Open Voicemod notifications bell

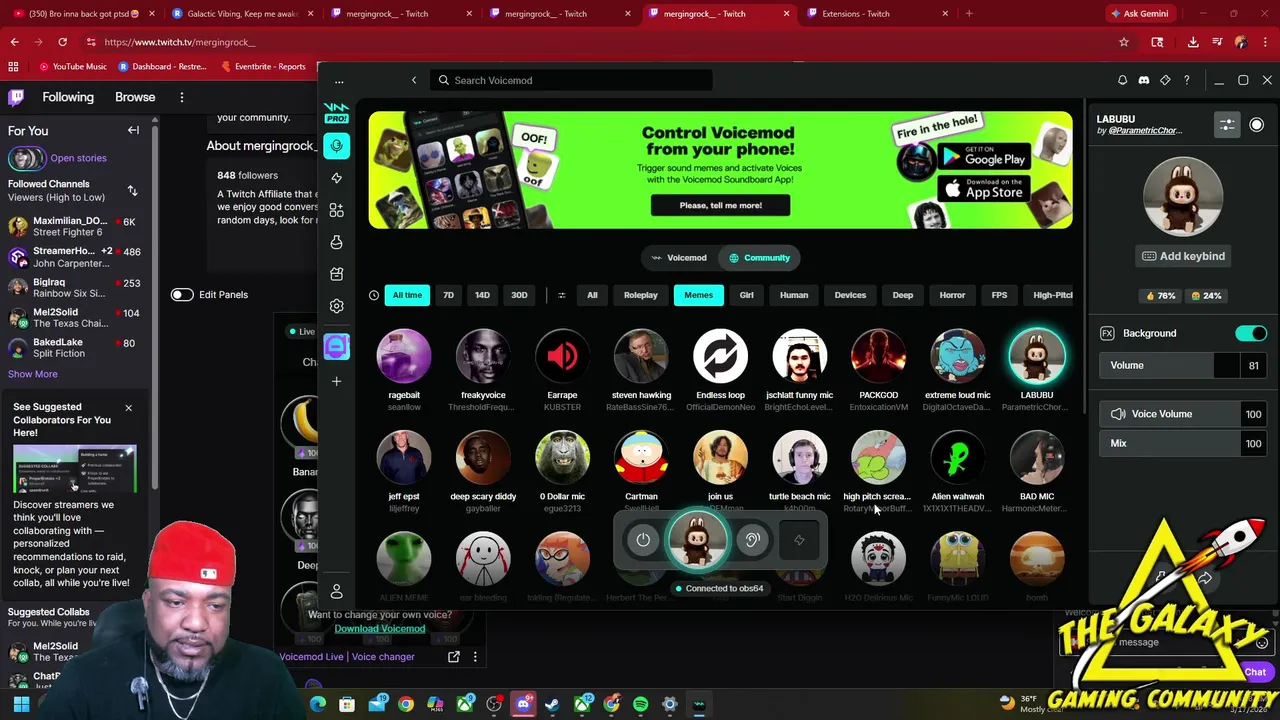click(1122, 80)
